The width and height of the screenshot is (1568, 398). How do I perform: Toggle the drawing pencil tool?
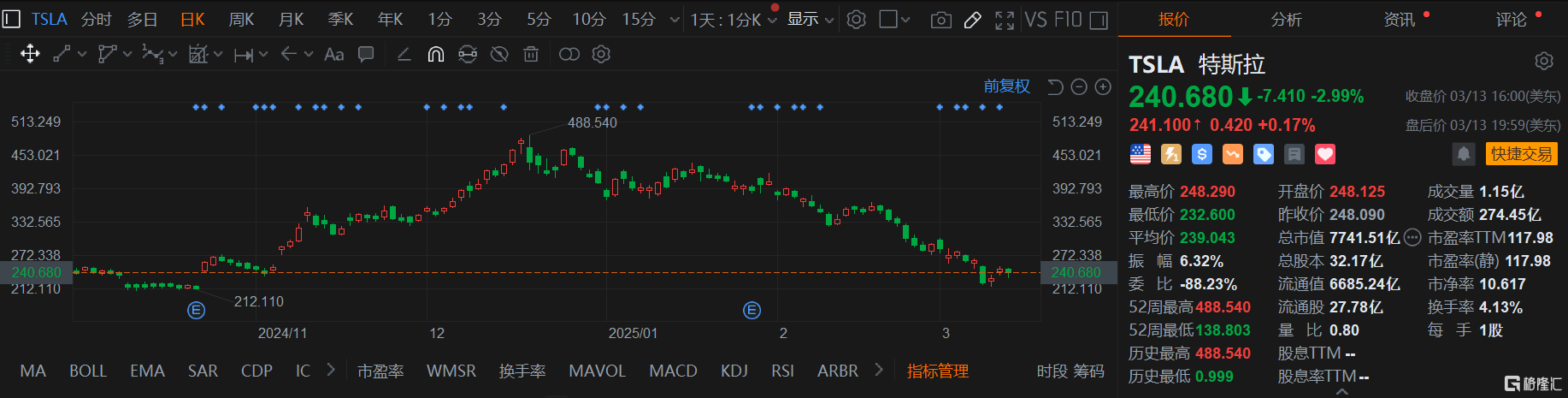[972, 20]
